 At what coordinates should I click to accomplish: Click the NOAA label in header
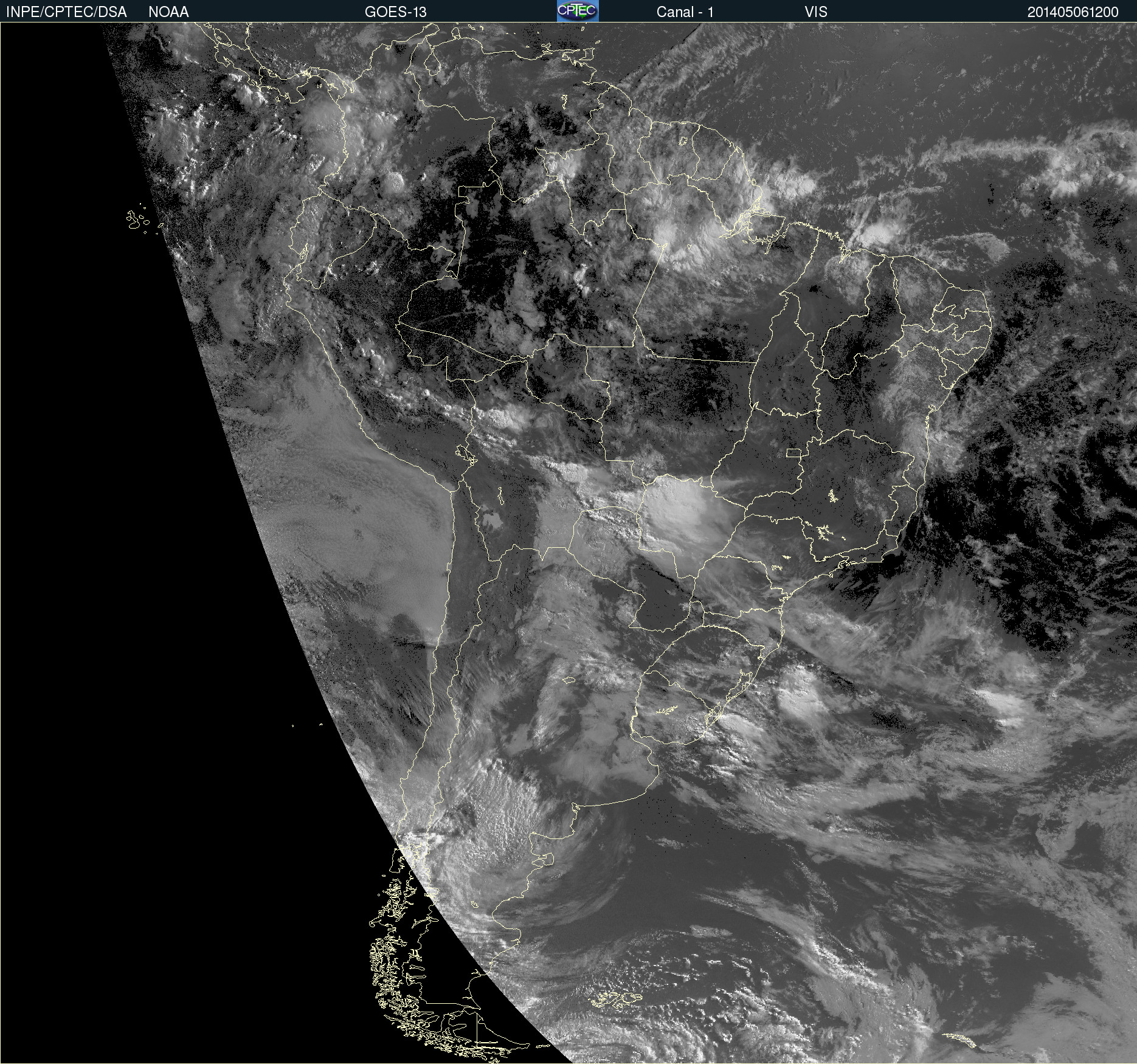point(168,12)
